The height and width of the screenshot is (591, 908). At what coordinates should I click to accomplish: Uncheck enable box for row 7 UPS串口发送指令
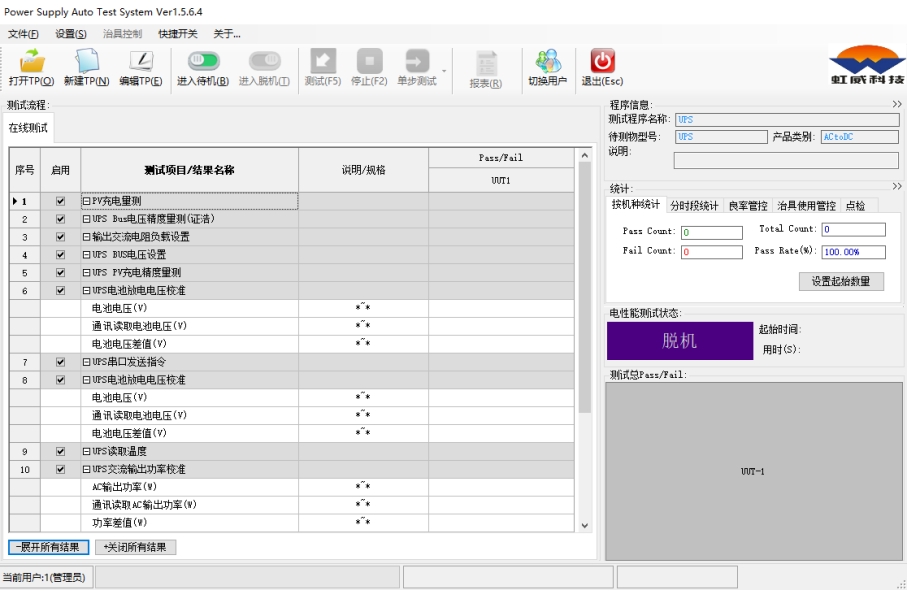click(60, 362)
